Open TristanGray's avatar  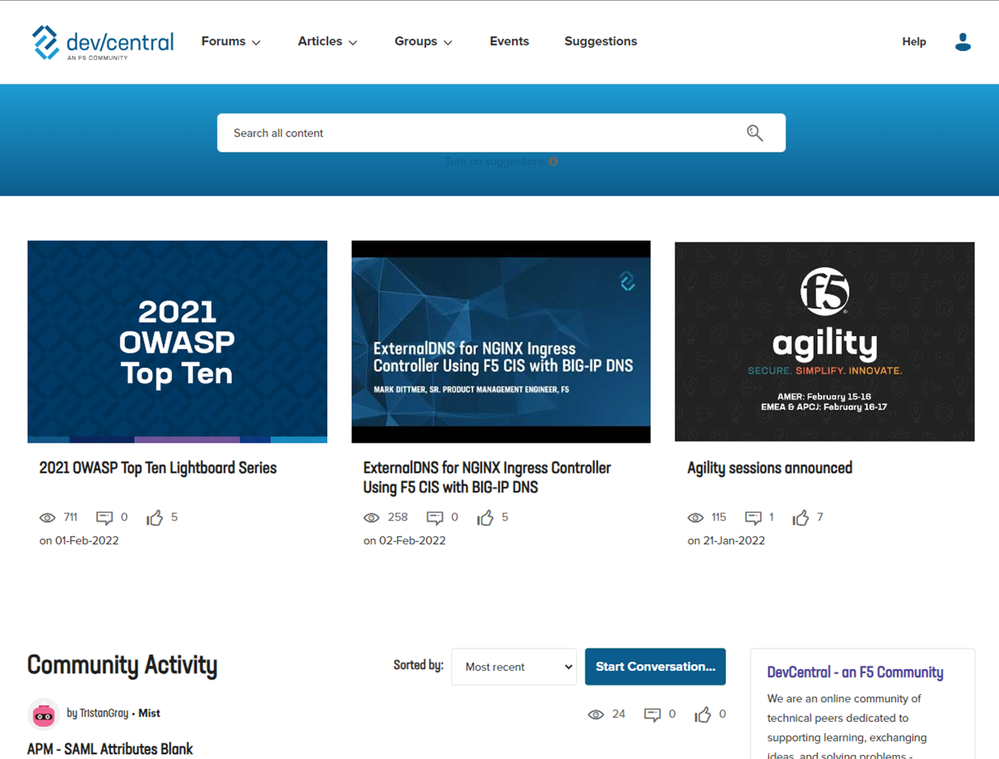pos(43,714)
